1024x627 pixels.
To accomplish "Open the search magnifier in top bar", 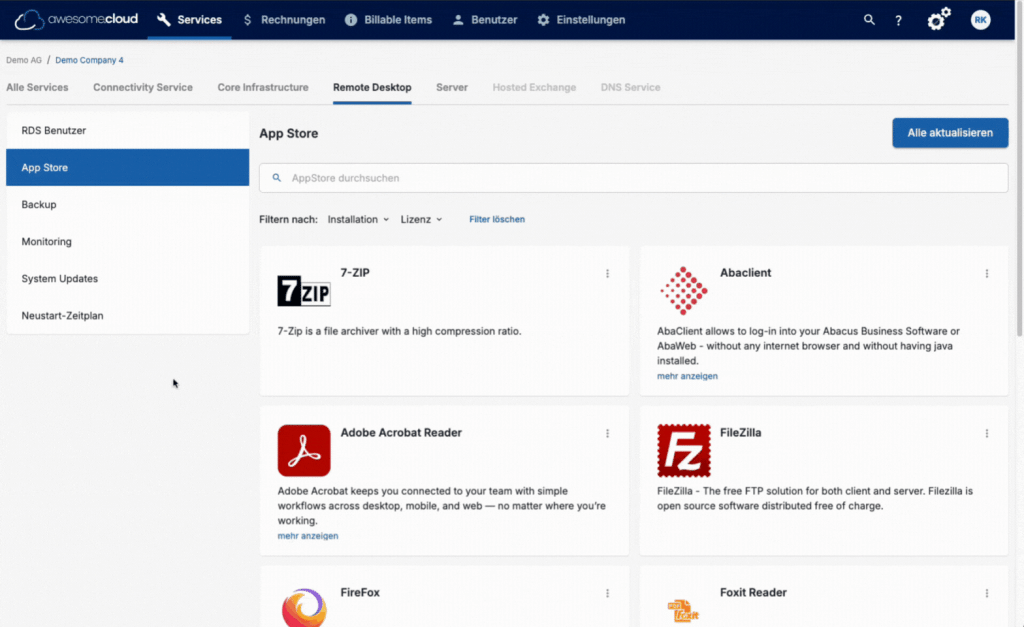I will point(869,20).
